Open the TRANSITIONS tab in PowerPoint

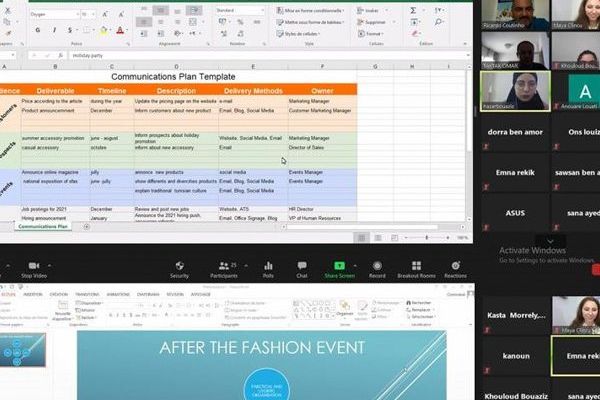[87, 295]
